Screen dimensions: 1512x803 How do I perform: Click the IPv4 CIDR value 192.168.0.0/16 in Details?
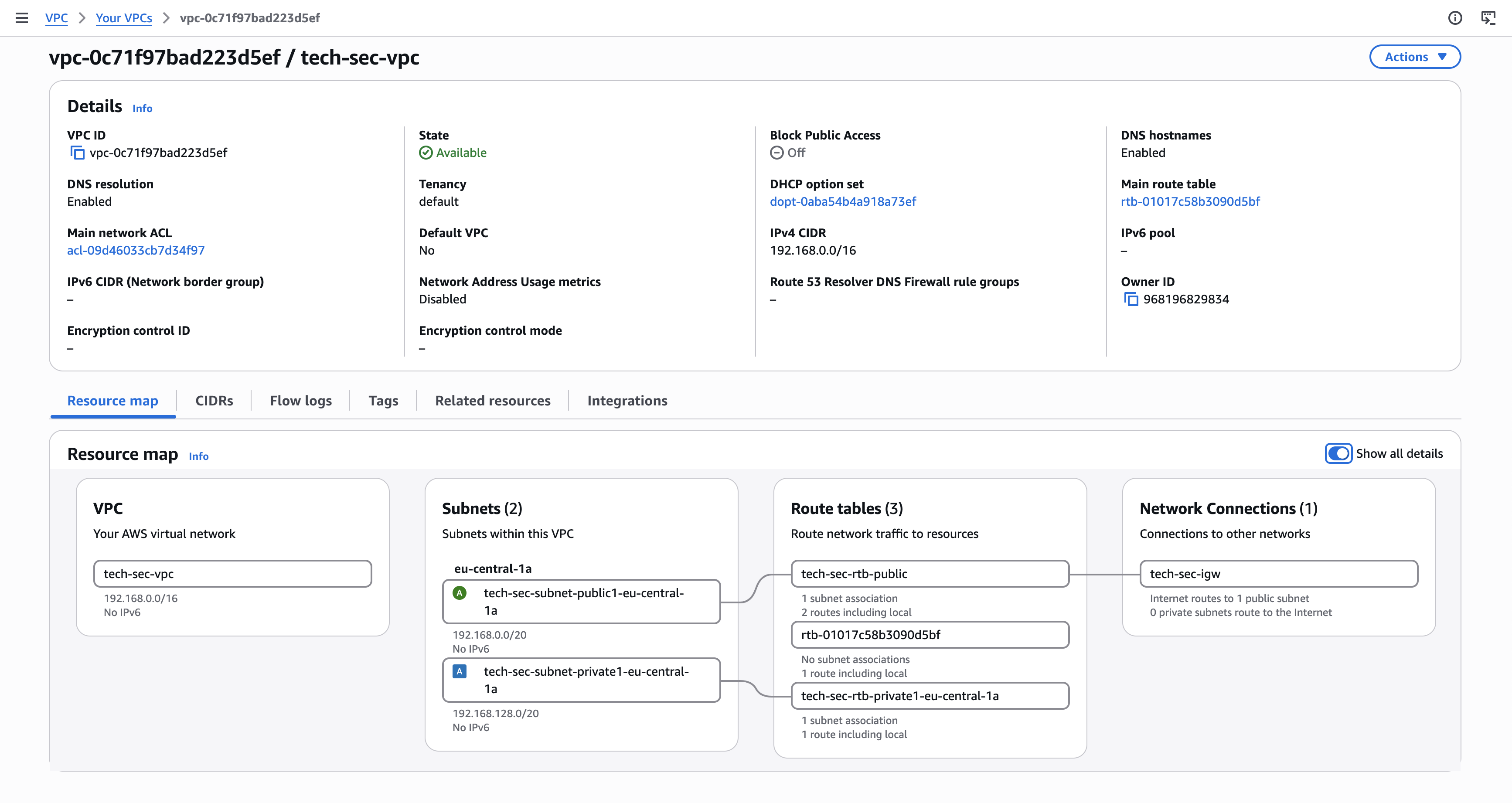(812, 250)
